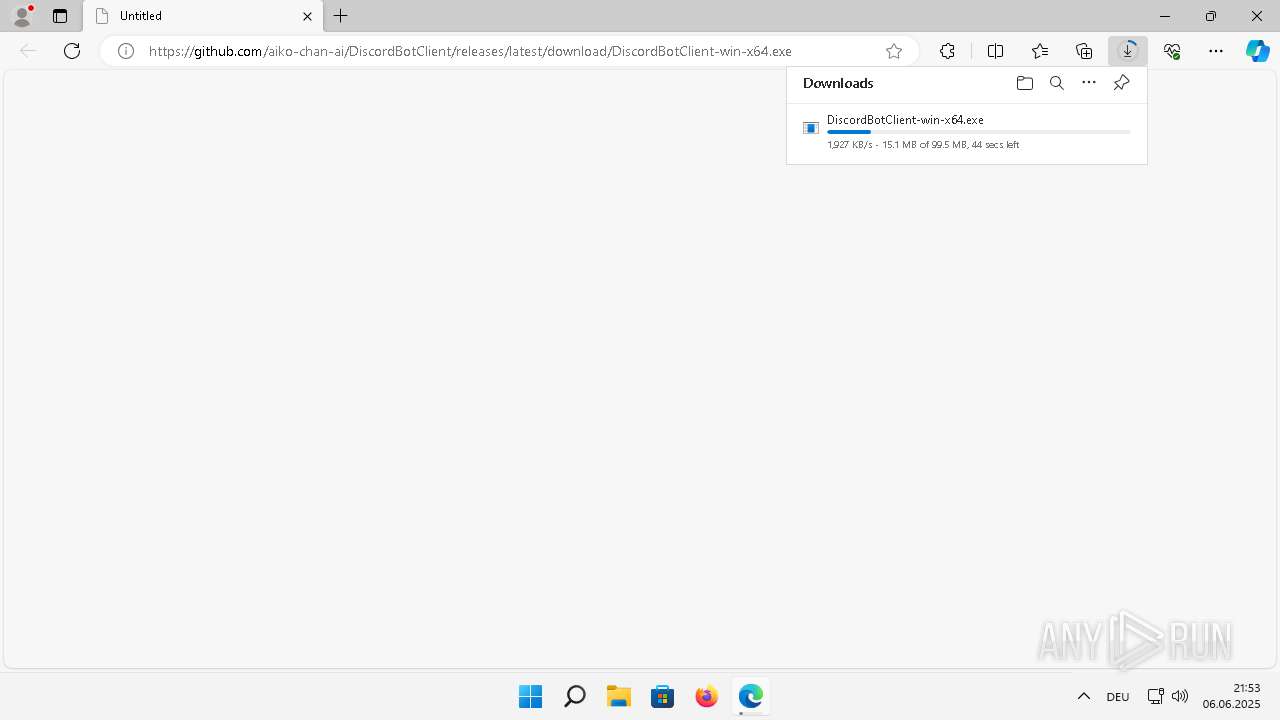Search downloads
The width and height of the screenshot is (1280, 720).
click(1057, 83)
